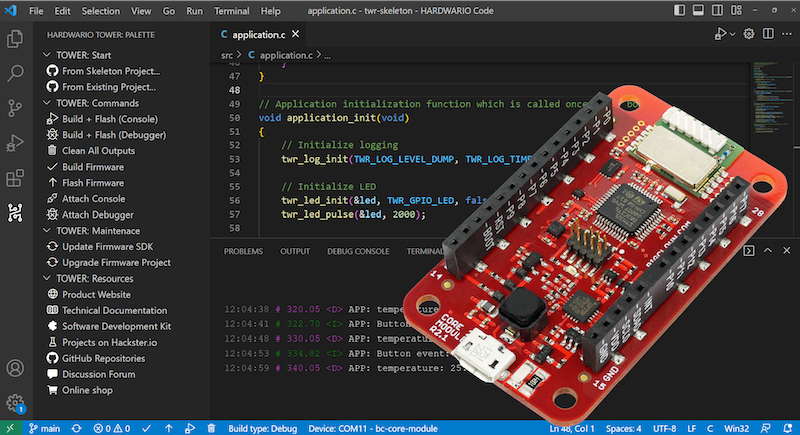Split the editor to the right
Viewport: 800px width, 435px height.
(x=768, y=34)
